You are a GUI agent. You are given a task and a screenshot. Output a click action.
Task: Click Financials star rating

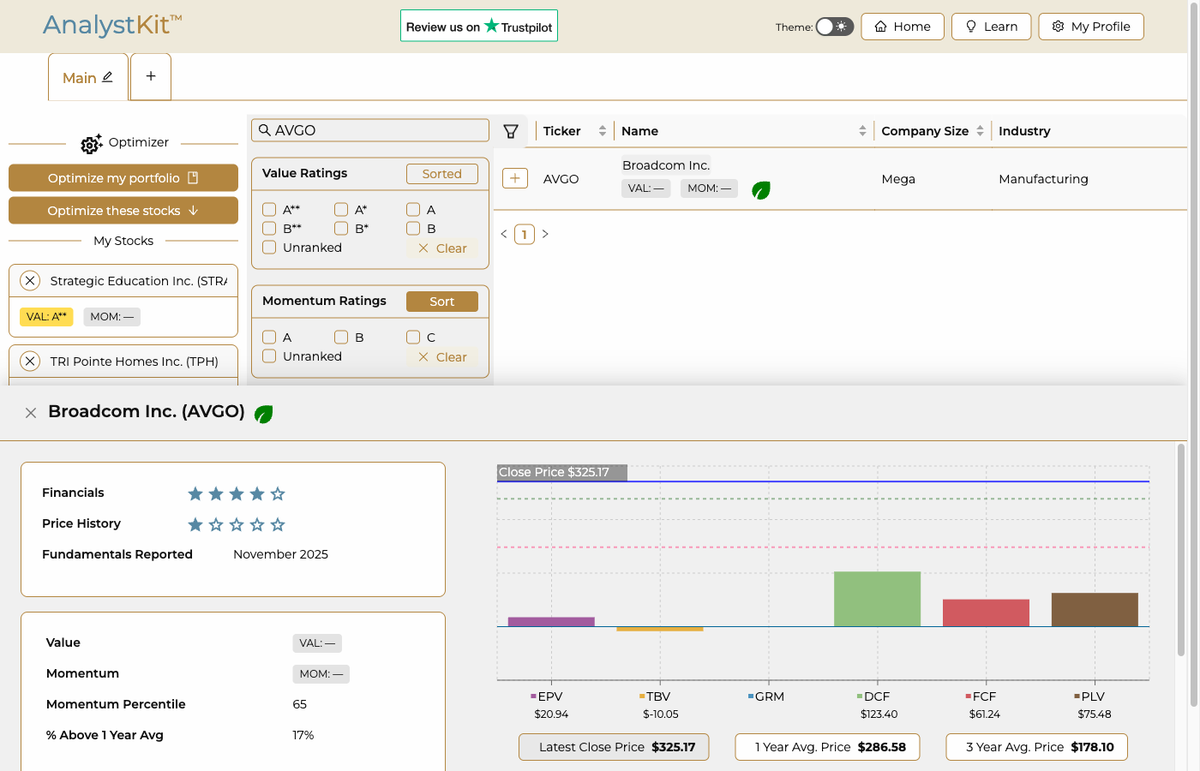tap(236, 493)
